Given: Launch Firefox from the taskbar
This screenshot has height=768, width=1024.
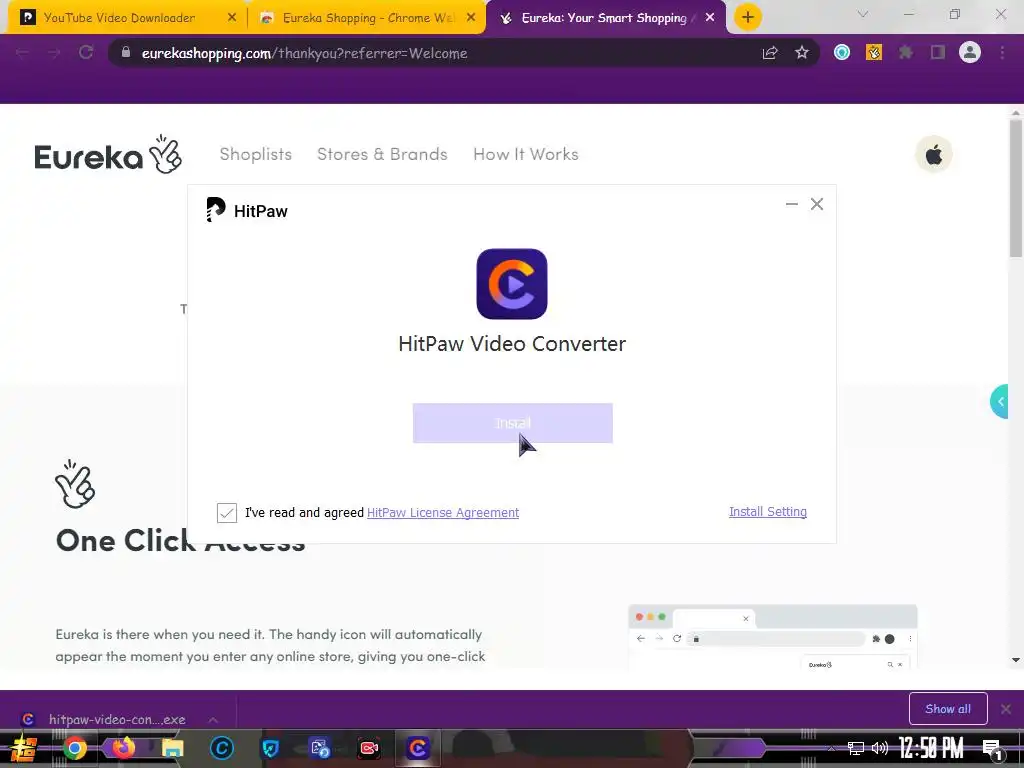Looking at the screenshot, I should click(x=123, y=748).
